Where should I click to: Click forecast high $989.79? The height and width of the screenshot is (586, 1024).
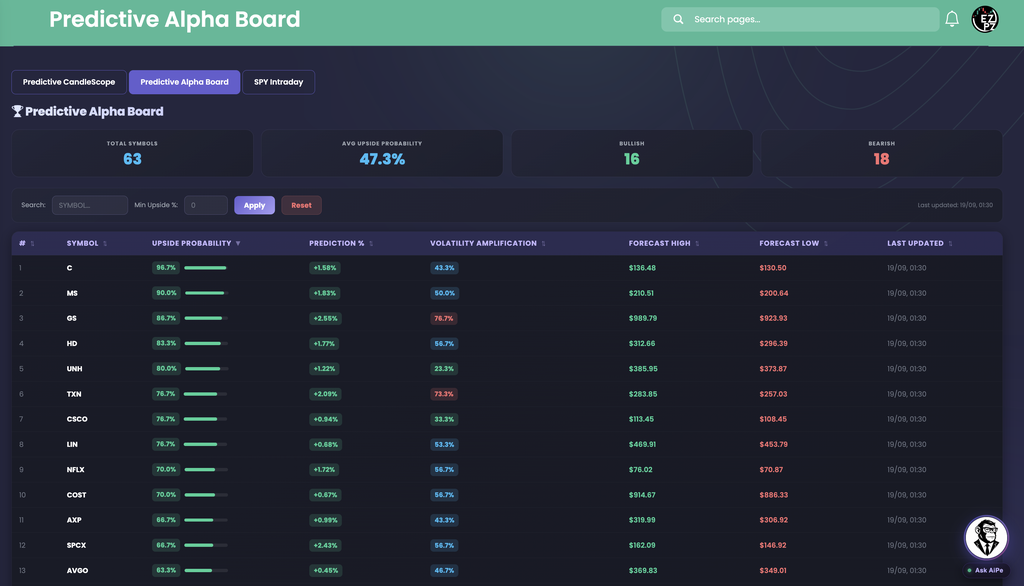(643, 318)
